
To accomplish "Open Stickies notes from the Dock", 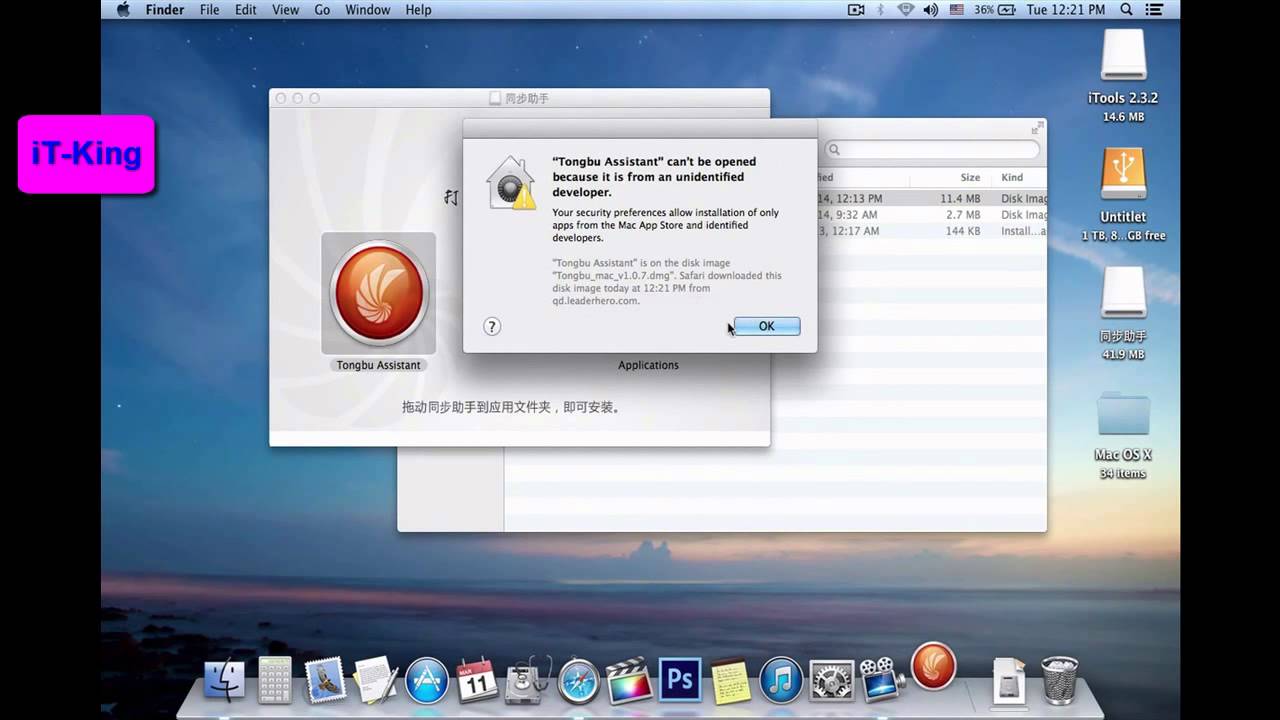I will click(x=731, y=681).
